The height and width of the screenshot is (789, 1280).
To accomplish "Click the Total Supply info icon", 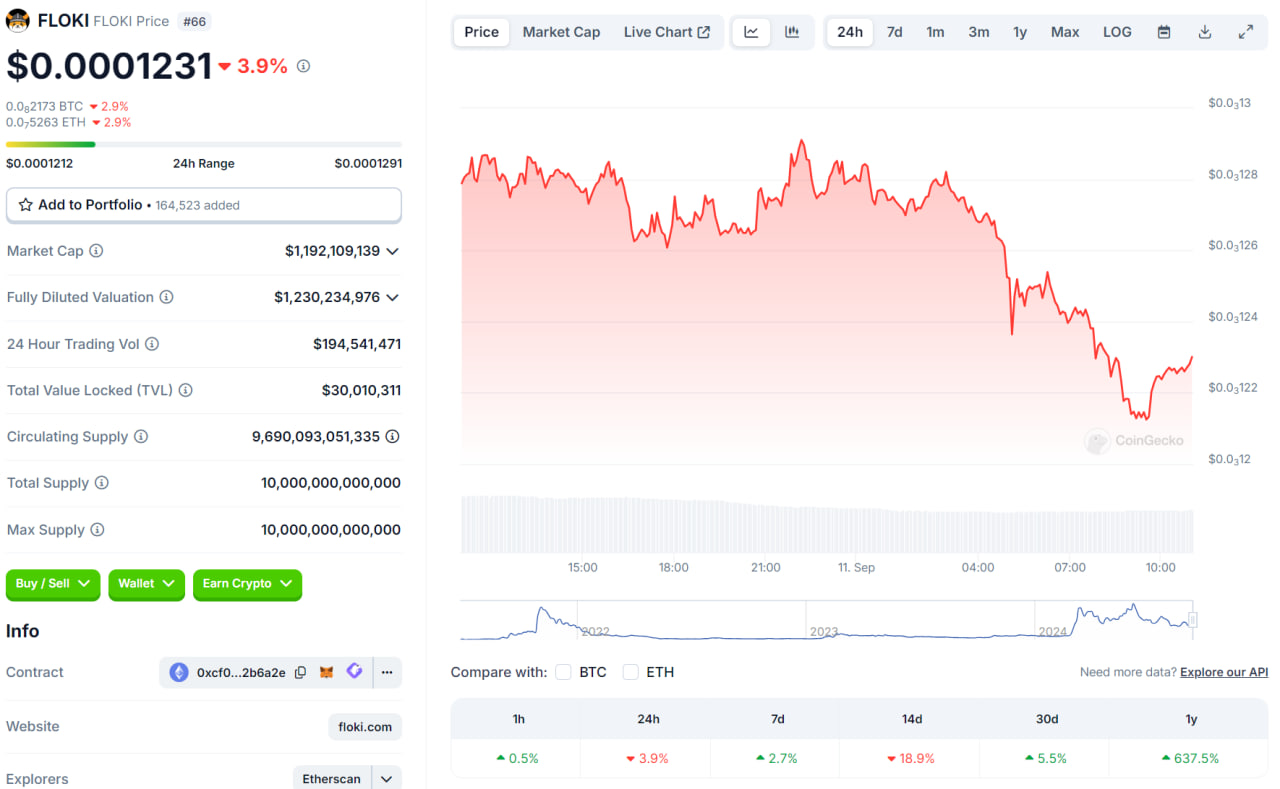I will tap(101, 483).
